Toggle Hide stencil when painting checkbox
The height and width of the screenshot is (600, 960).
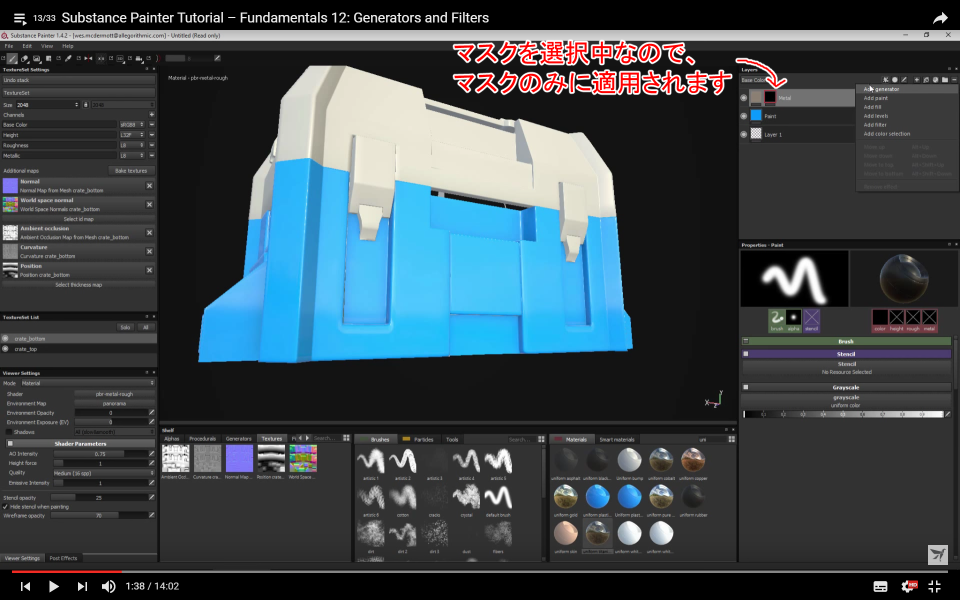tap(6, 507)
